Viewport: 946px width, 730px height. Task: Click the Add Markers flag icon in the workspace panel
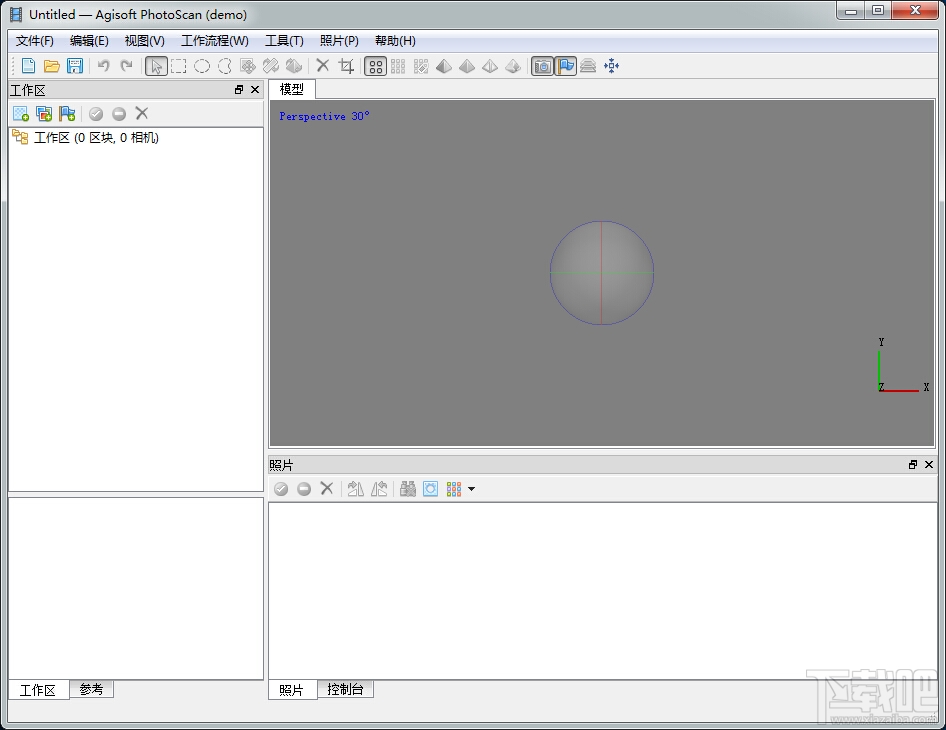pyautogui.click(x=67, y=113)
